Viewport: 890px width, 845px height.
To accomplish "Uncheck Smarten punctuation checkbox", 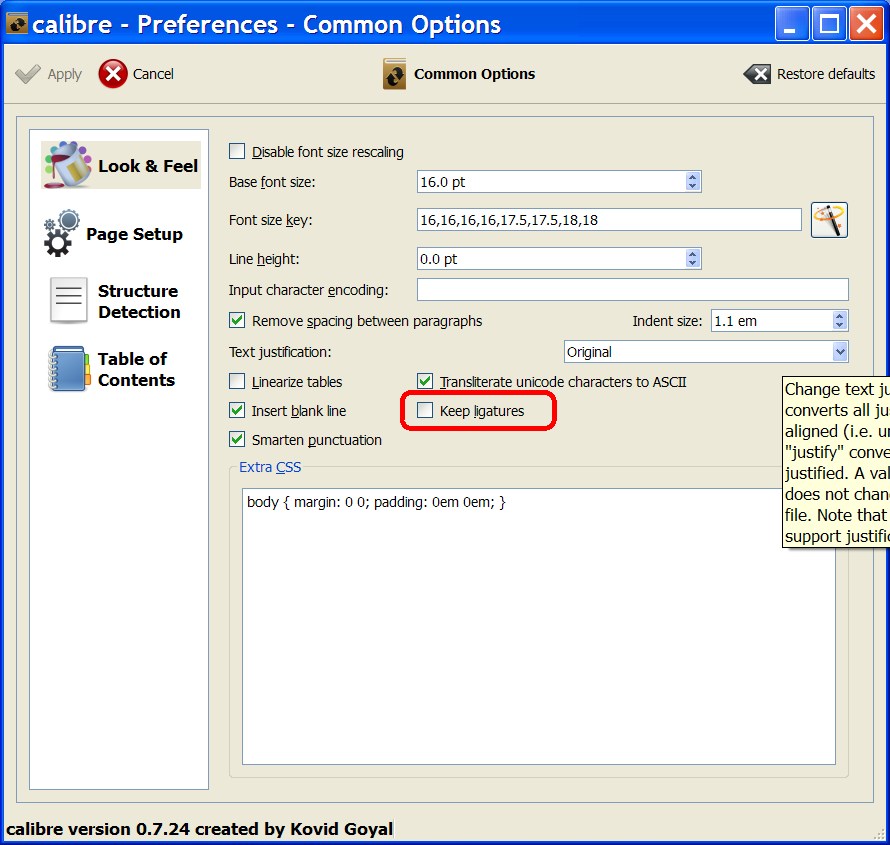I will [x=237, y=439].
